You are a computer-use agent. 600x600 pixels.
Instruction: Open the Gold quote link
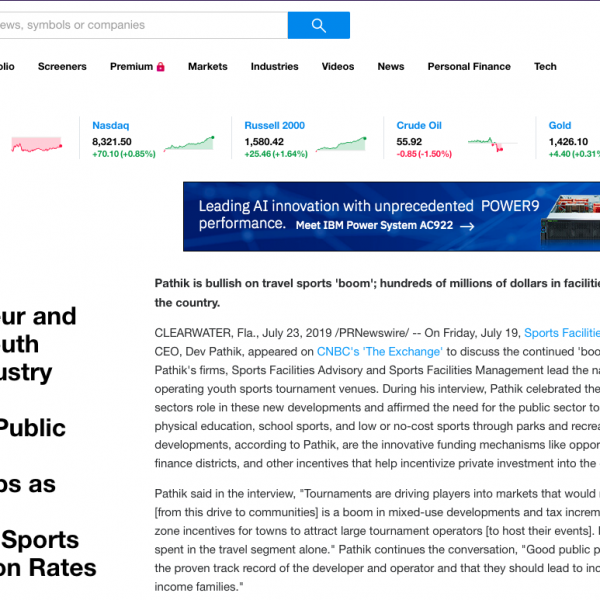560,126
